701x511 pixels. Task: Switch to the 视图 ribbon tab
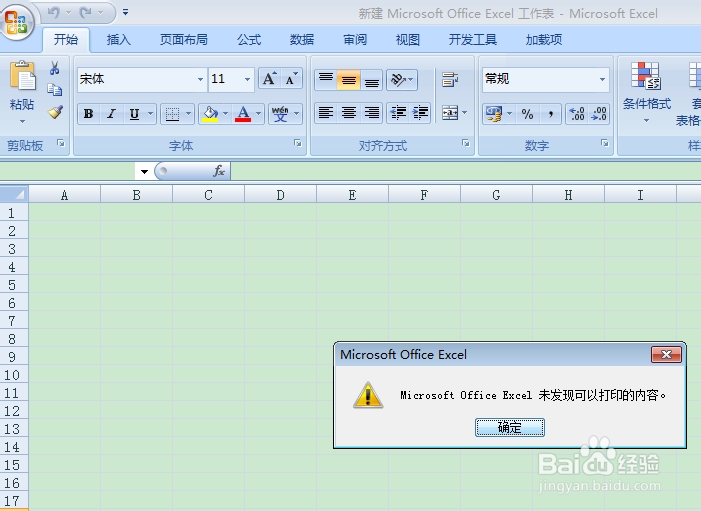tap(408, 40)
